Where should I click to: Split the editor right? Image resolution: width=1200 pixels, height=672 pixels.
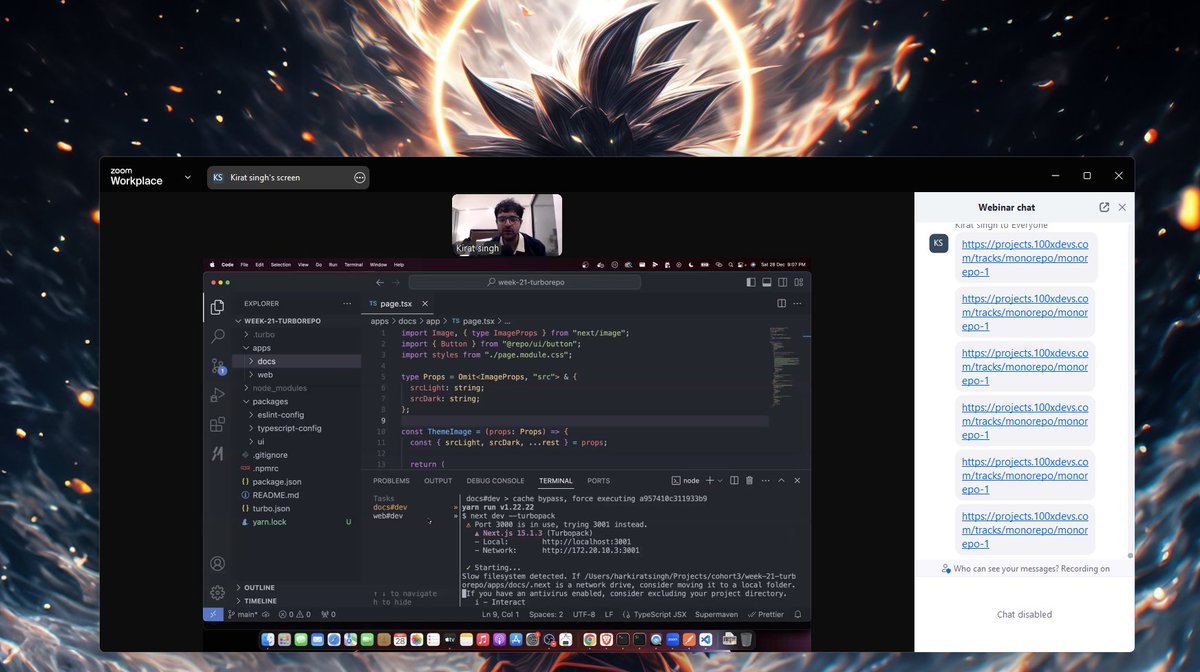point(782,303)
